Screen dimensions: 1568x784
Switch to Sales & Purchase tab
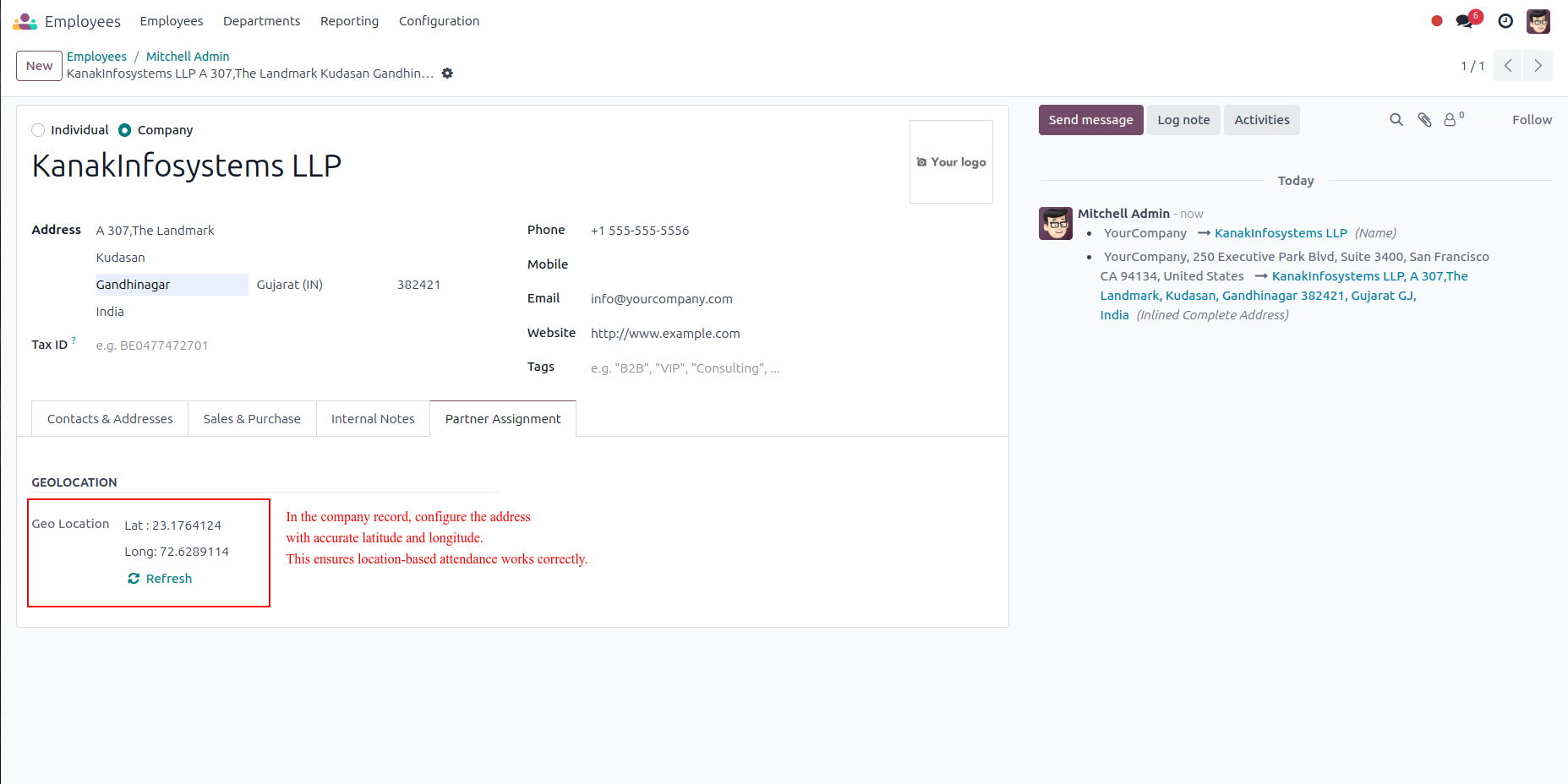pyautogui.click(x=252, y=419)
